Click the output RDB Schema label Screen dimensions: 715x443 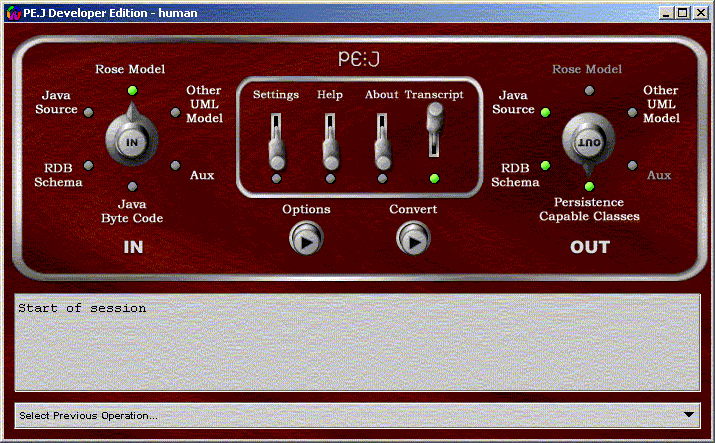click(515, 175)
